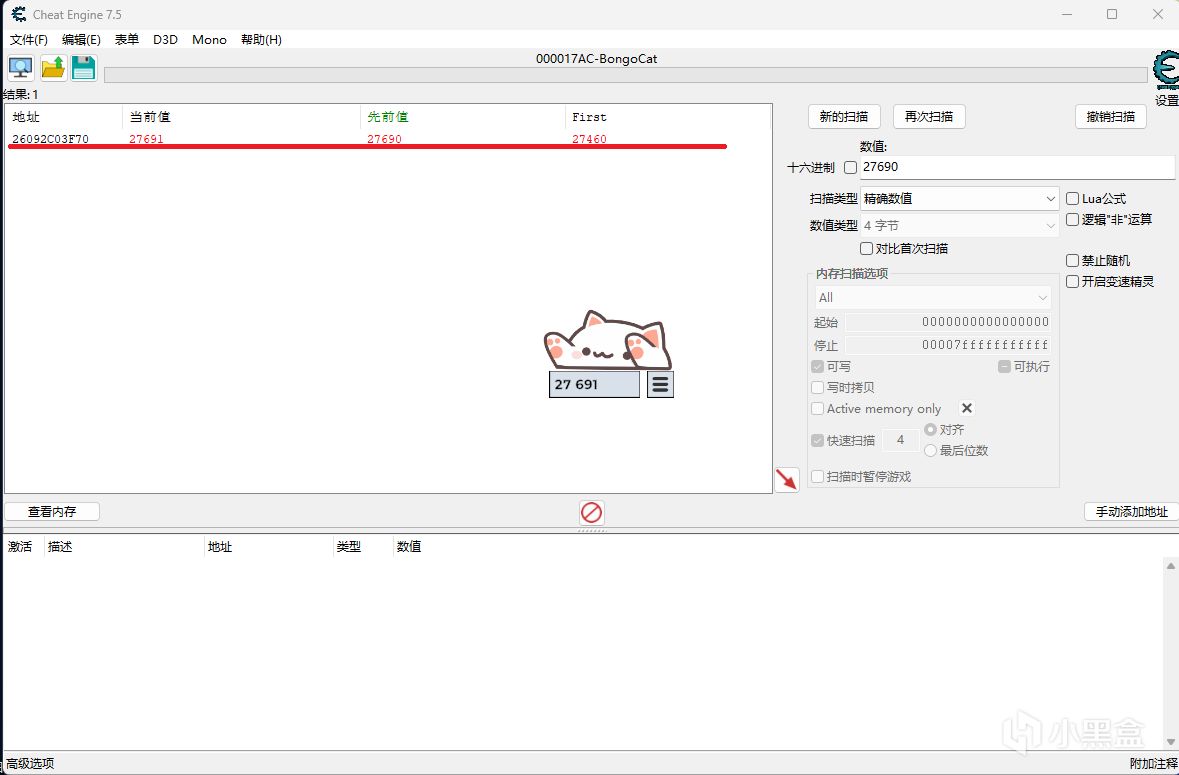Enable the 逻辑"非"运算 checkbox
Screen dimensions: 1179x775
tap(1073, 219)
